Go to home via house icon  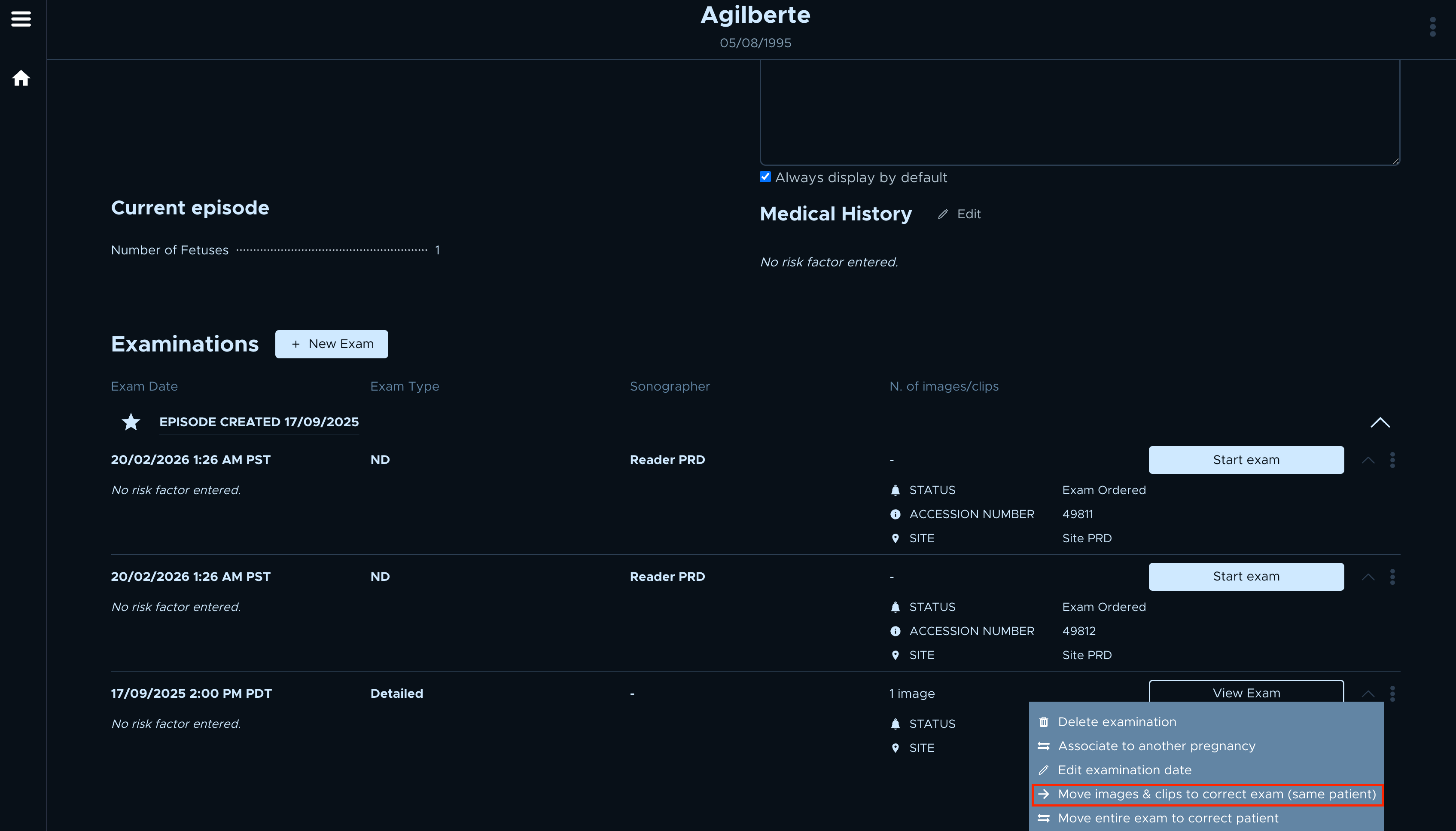[21, 78]
